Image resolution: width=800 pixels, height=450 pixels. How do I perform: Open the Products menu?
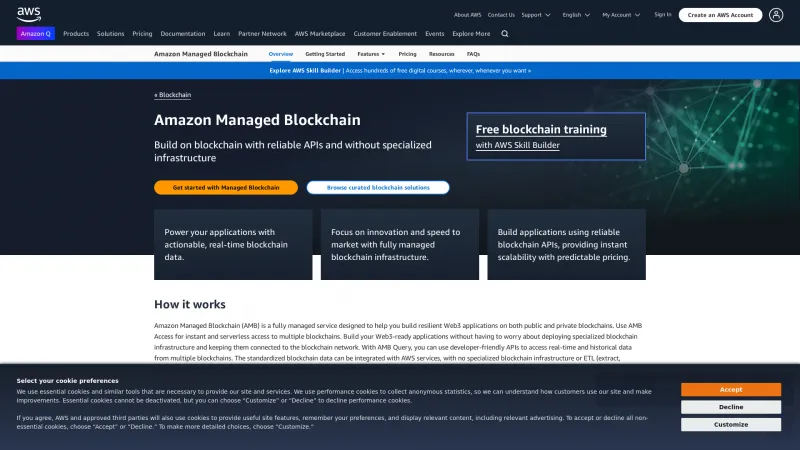pos(76,34)
